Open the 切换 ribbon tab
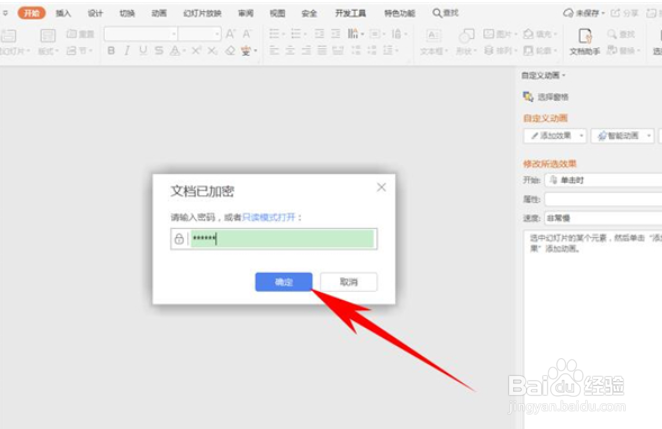This screenshot has width=662, height=429. pyautogui.click(x=127, y=13)
